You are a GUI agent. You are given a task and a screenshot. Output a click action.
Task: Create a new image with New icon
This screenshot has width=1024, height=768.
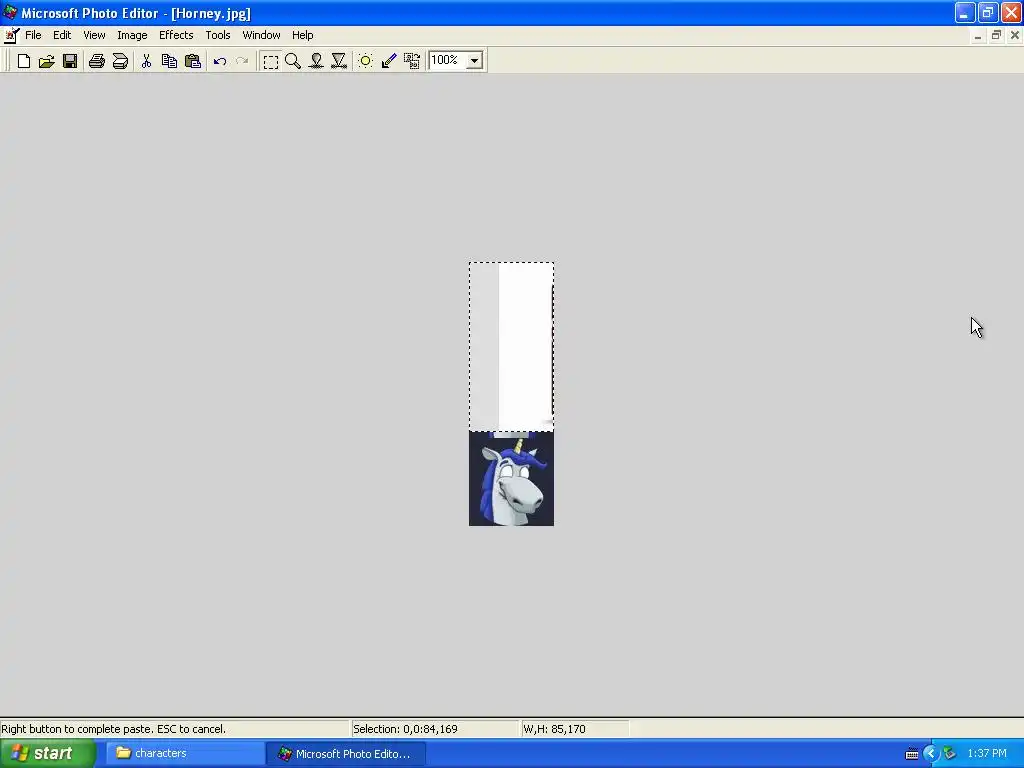24,61
